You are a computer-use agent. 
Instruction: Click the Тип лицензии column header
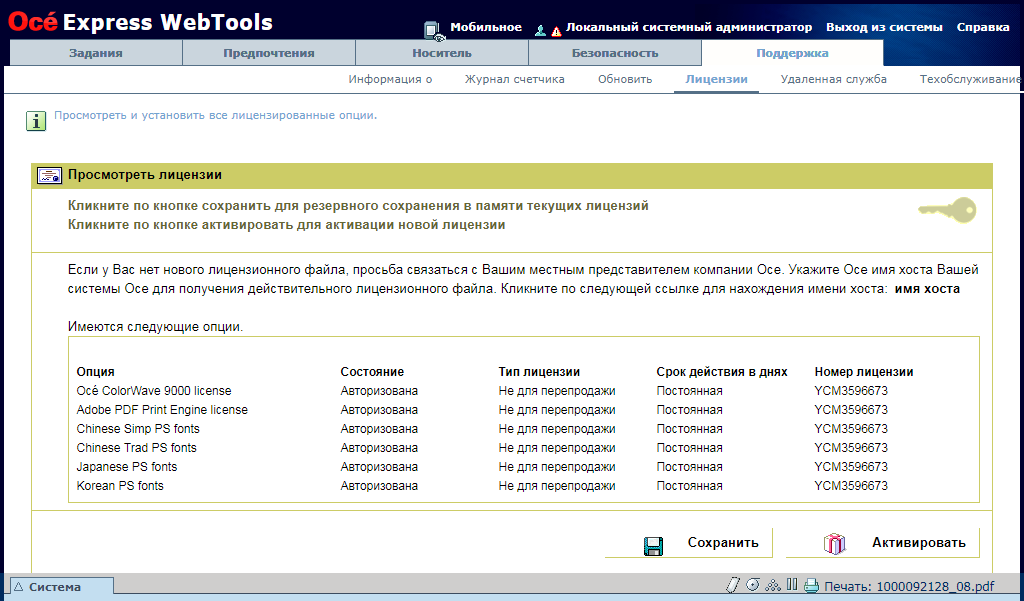(x=539, y=372)
